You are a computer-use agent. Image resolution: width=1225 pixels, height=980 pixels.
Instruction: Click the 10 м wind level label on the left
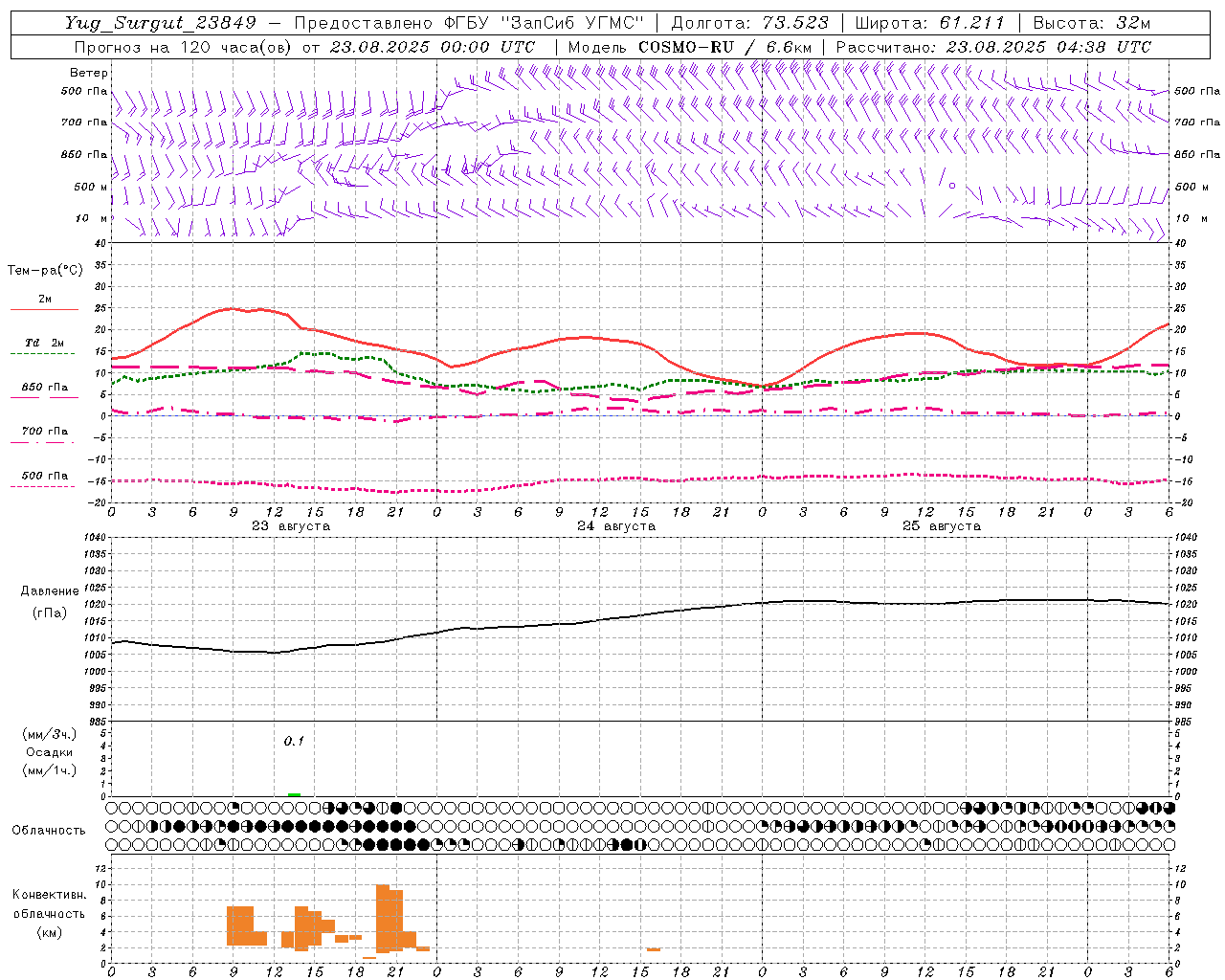coord(93,218)
